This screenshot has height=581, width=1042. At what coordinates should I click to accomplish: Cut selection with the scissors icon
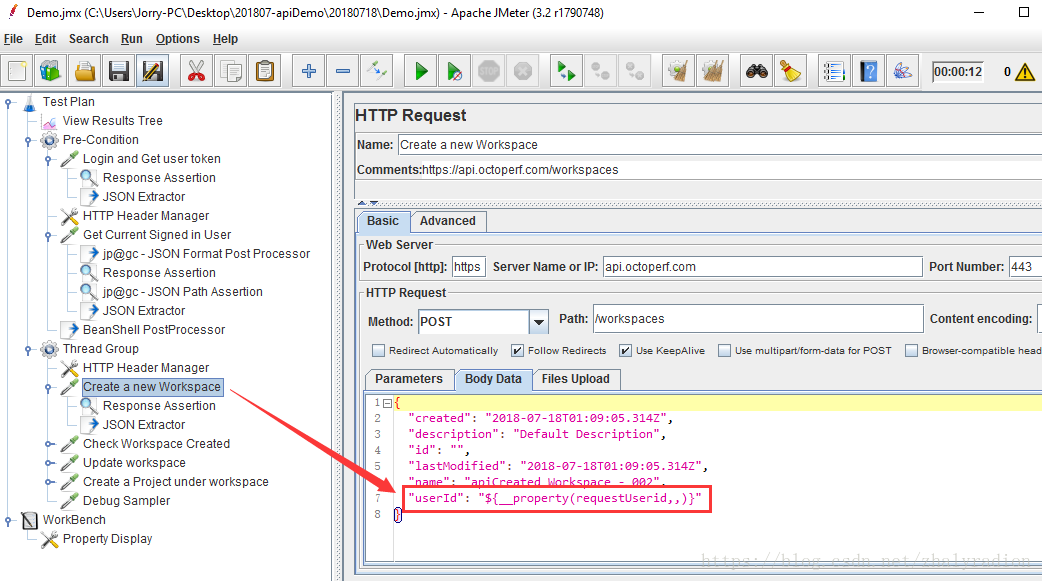click(x=197, y=71)
